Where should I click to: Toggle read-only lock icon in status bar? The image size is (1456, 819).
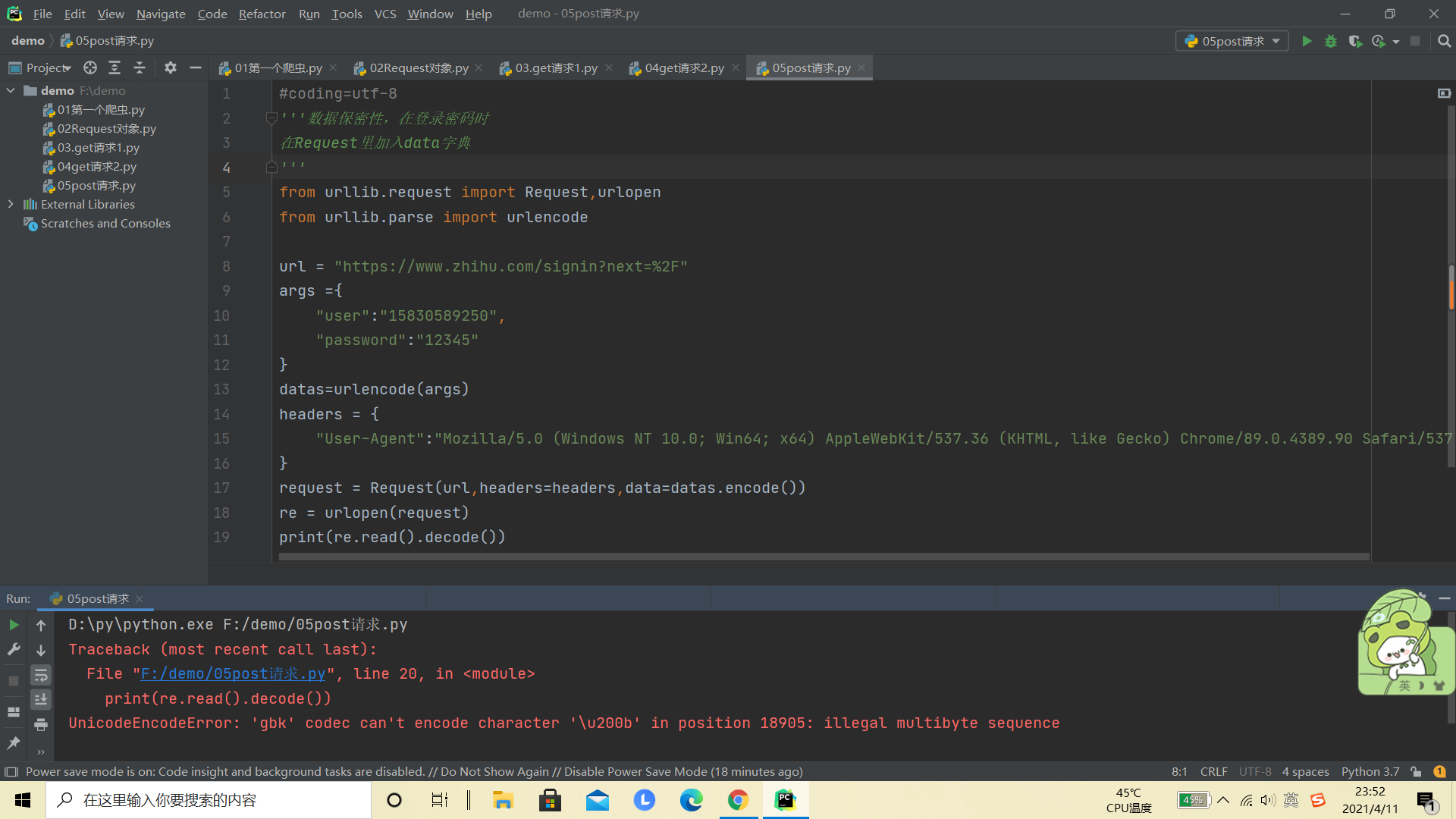point(1416,771)
